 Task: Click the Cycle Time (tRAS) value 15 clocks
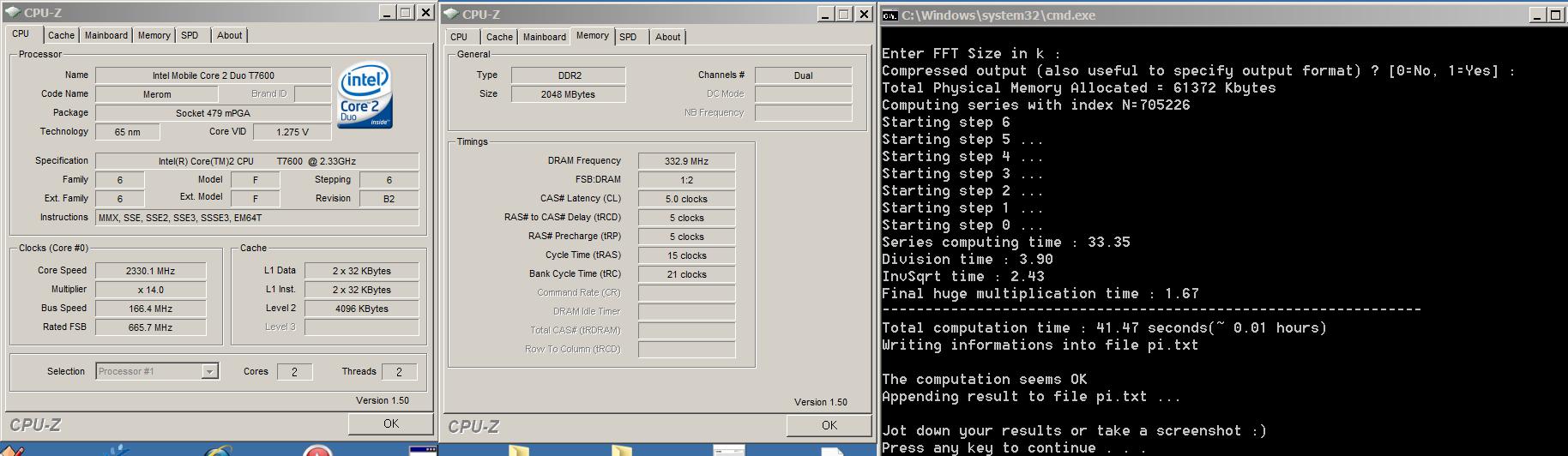coord(686,255)
